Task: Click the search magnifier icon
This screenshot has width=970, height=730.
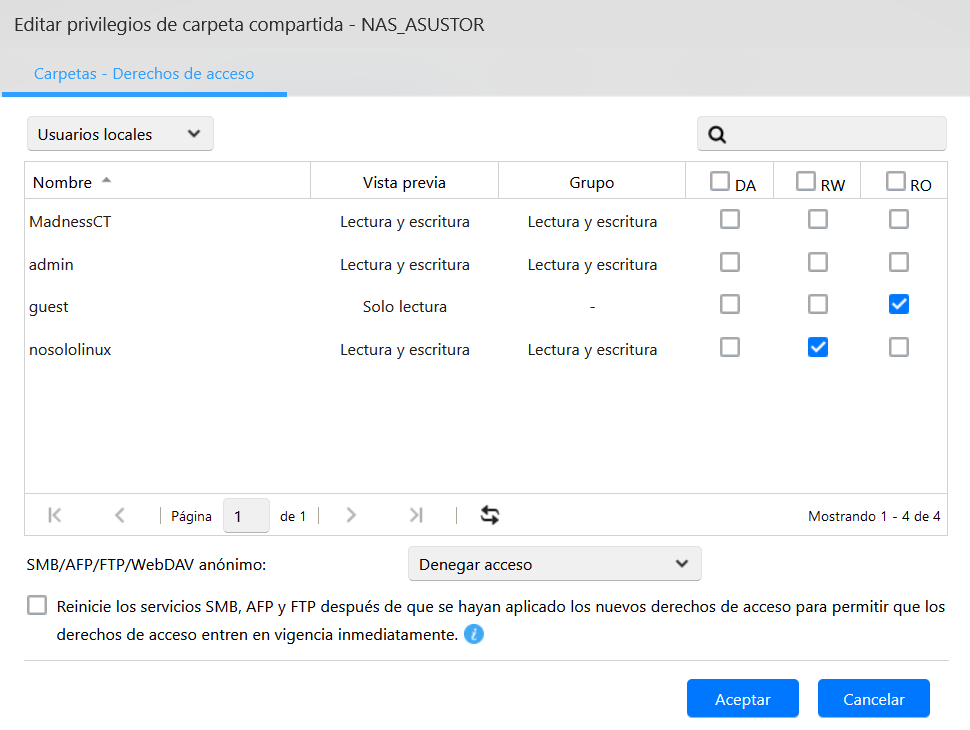Action: point(716,135)
